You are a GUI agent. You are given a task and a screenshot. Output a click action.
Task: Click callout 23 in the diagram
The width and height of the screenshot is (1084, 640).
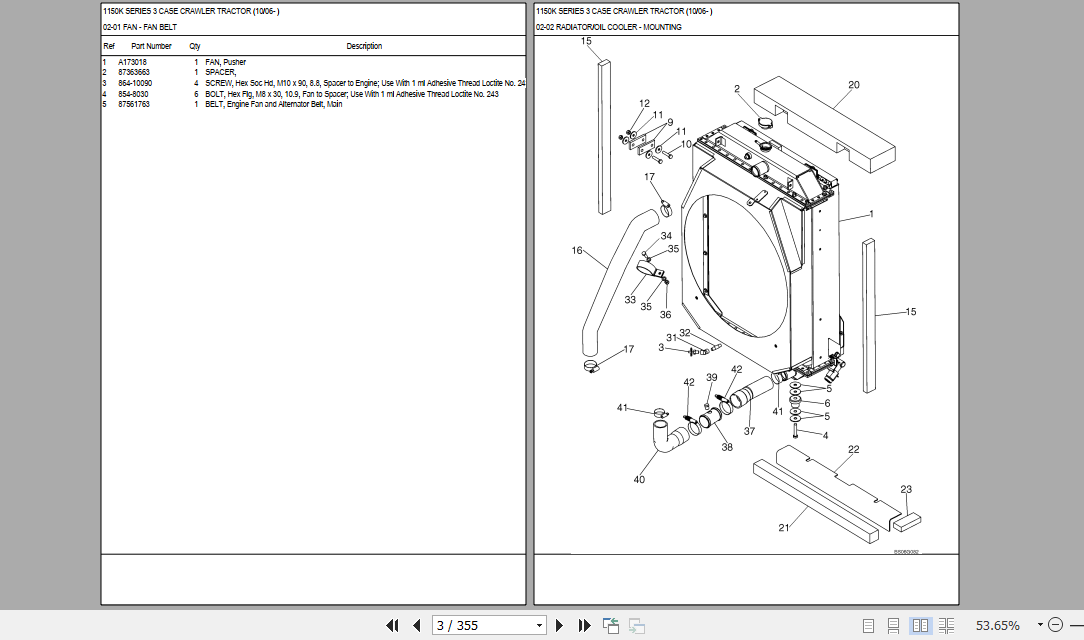(x=906, y=489)
